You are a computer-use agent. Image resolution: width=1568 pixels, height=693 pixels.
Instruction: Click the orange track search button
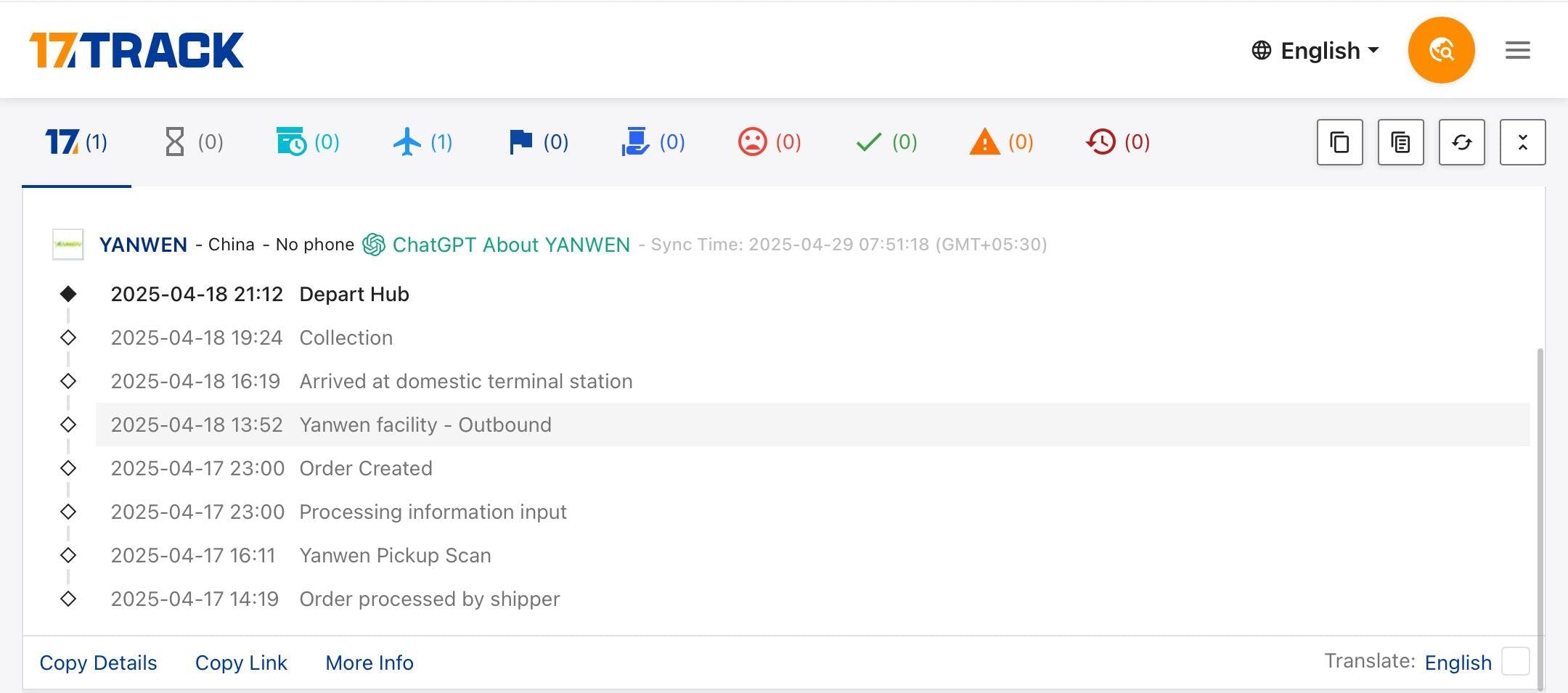pyautogui.click(x=1440, y=50)
